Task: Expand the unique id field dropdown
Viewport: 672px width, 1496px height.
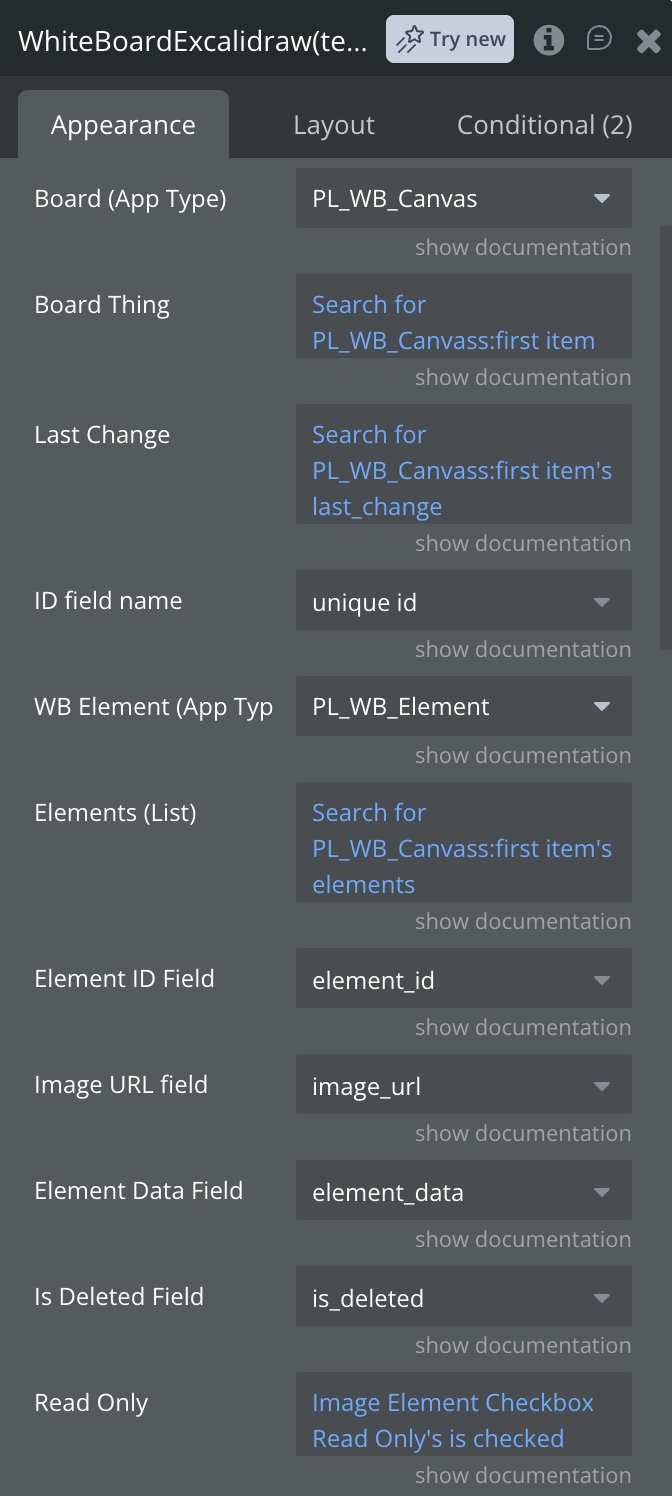Action: [464, 600]
